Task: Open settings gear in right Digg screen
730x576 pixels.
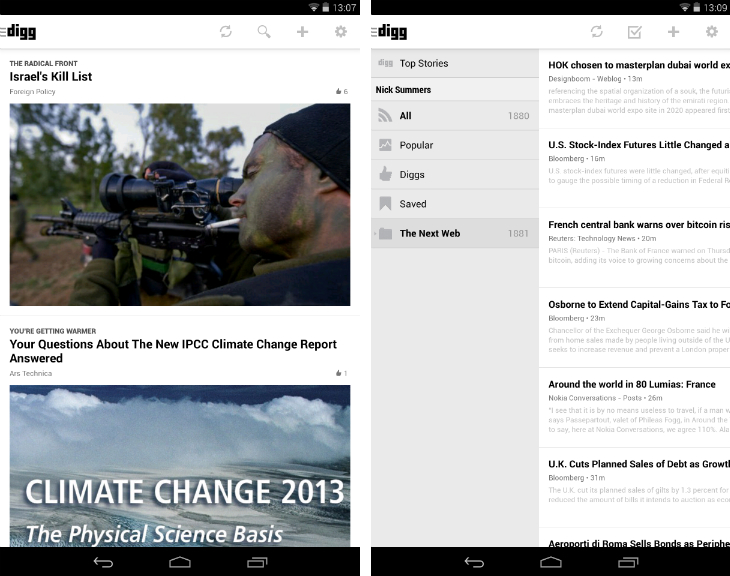Action: point(711,32)
